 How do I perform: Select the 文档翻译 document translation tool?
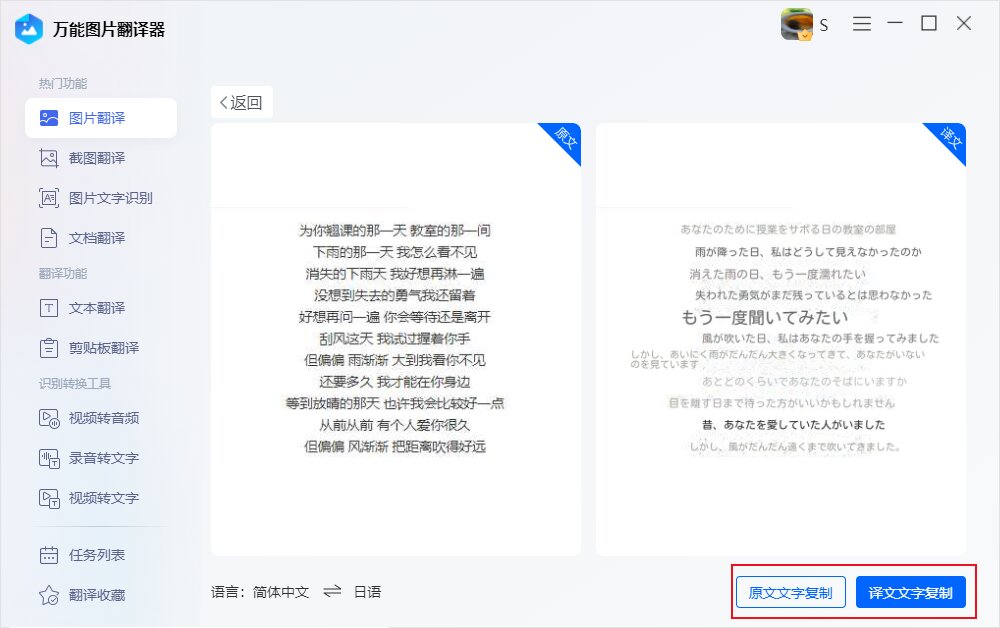click(x=98, y=238)
